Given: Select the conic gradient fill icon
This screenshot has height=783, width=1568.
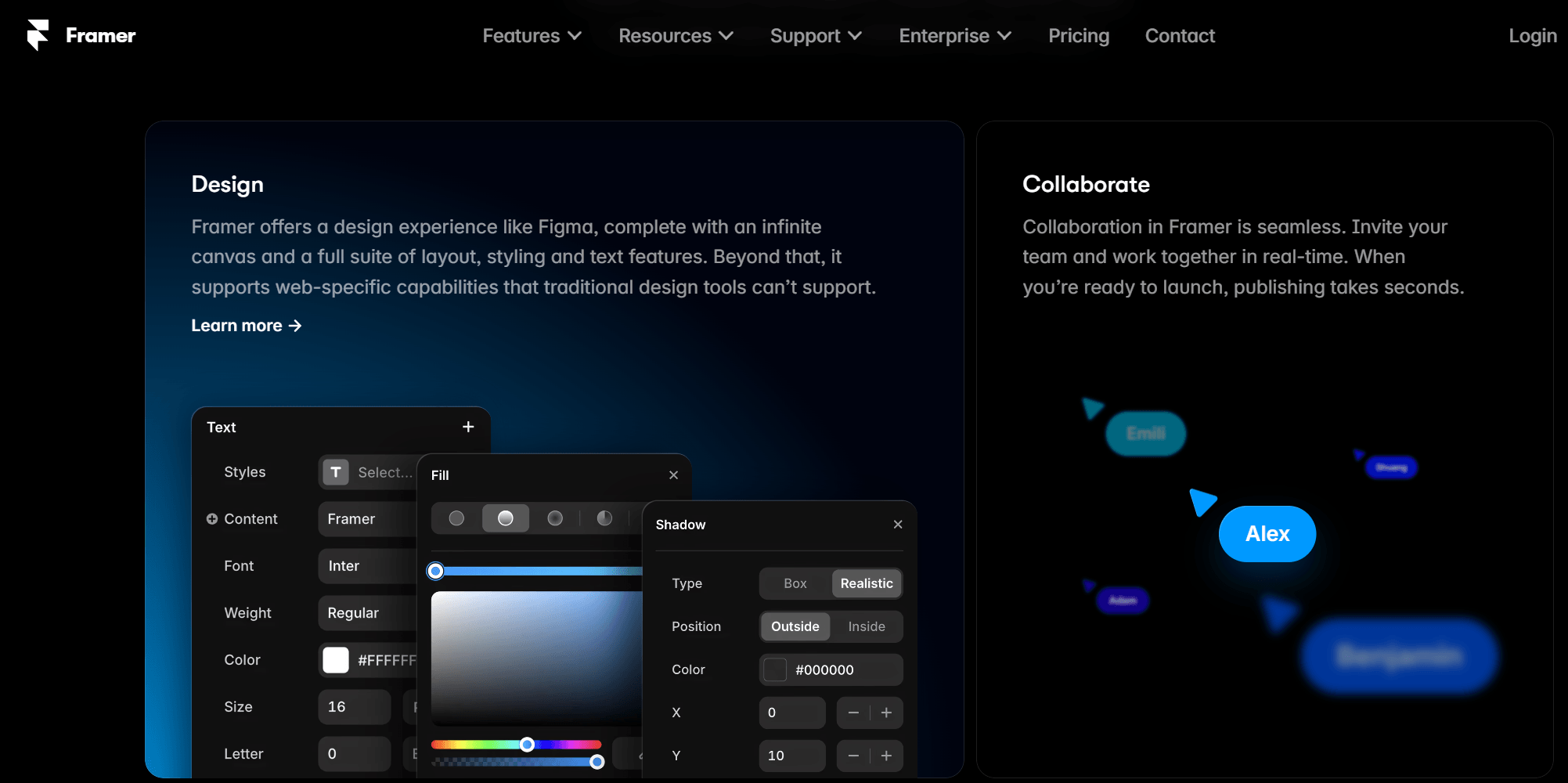Looking at the screenshot, I should coord(604,518).
